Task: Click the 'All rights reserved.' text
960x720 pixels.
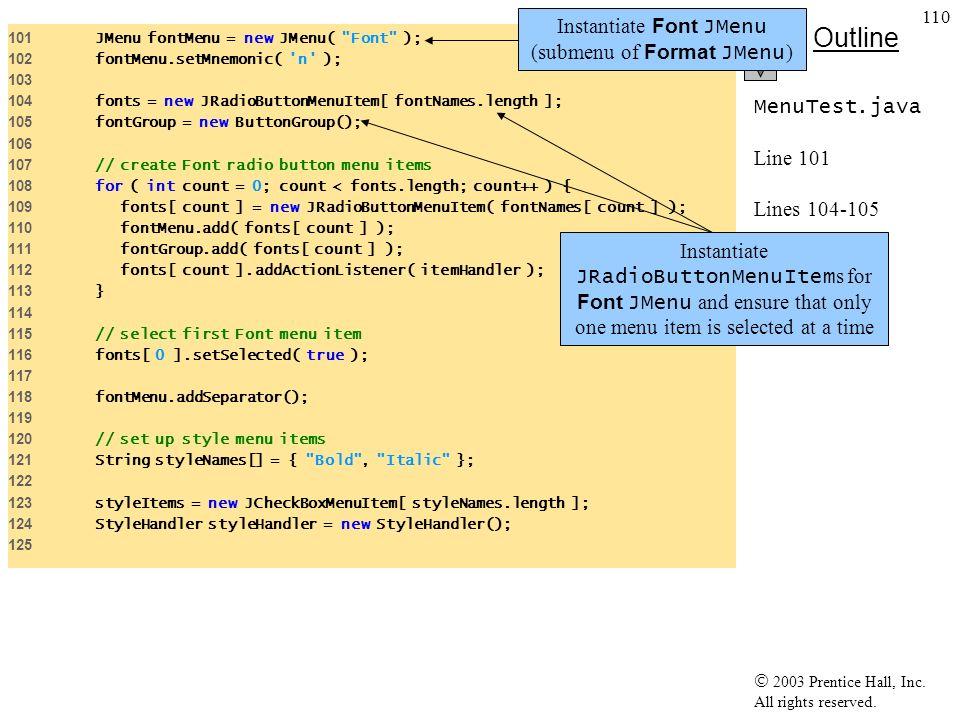Action: tap(814, 702)
